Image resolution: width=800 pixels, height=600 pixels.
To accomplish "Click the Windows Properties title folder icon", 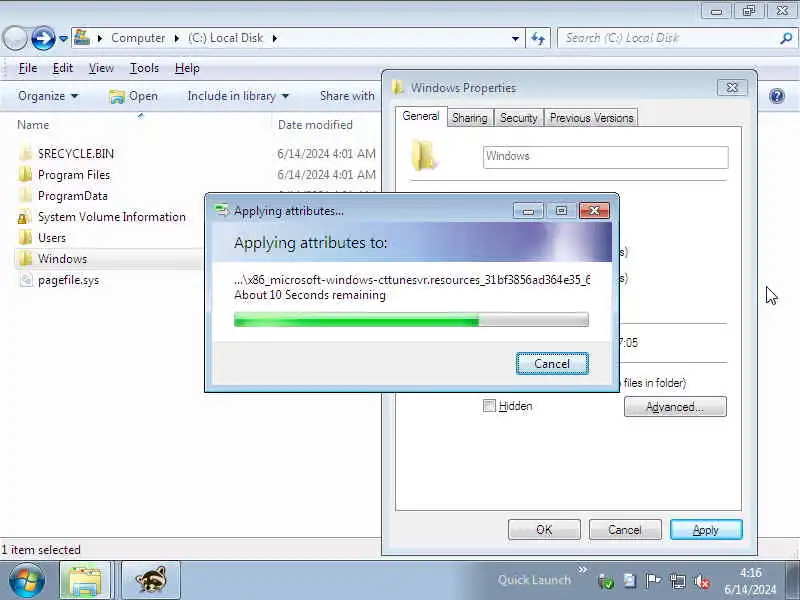I will [398, 88].
